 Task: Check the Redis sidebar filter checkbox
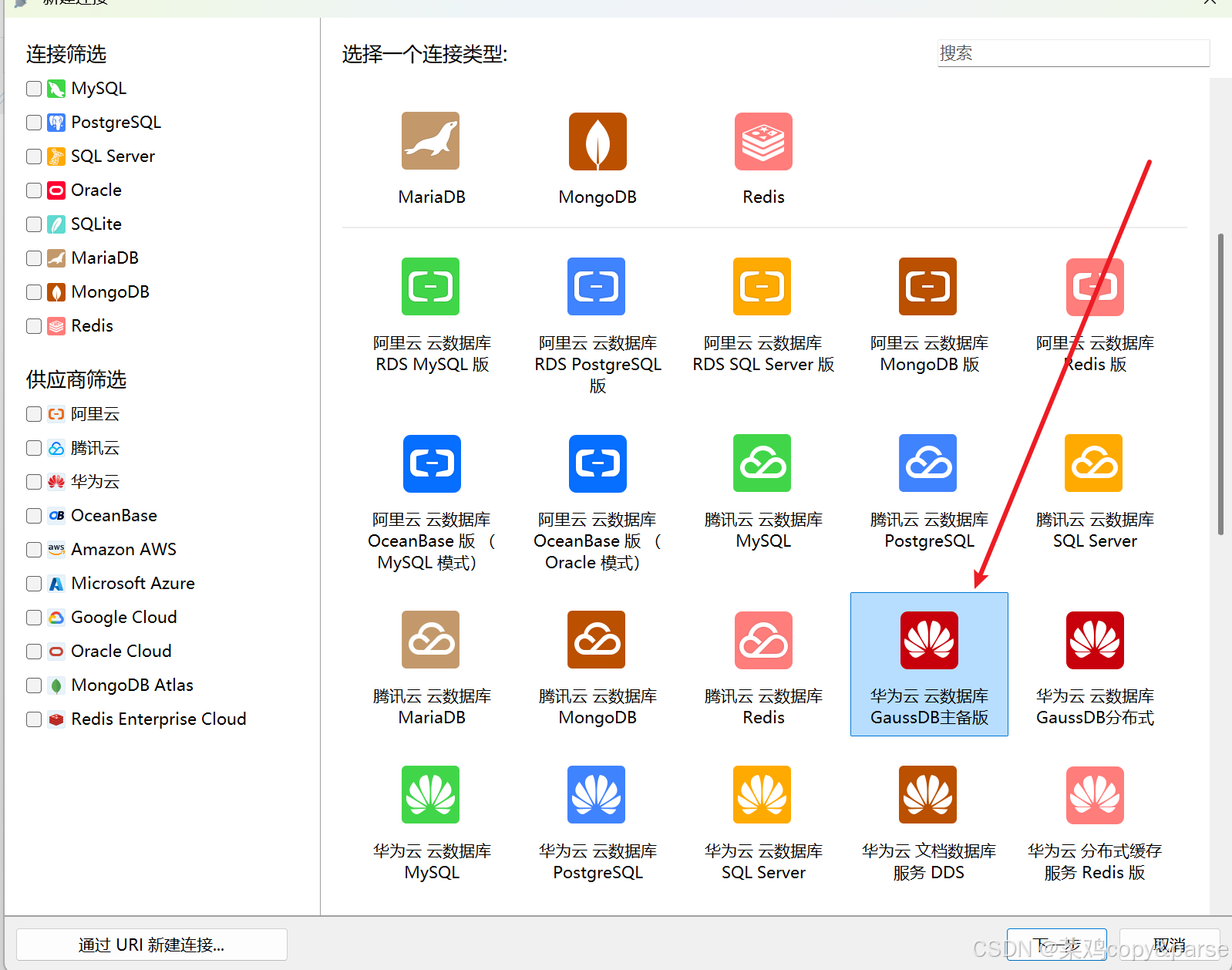(x=34, y=326)
